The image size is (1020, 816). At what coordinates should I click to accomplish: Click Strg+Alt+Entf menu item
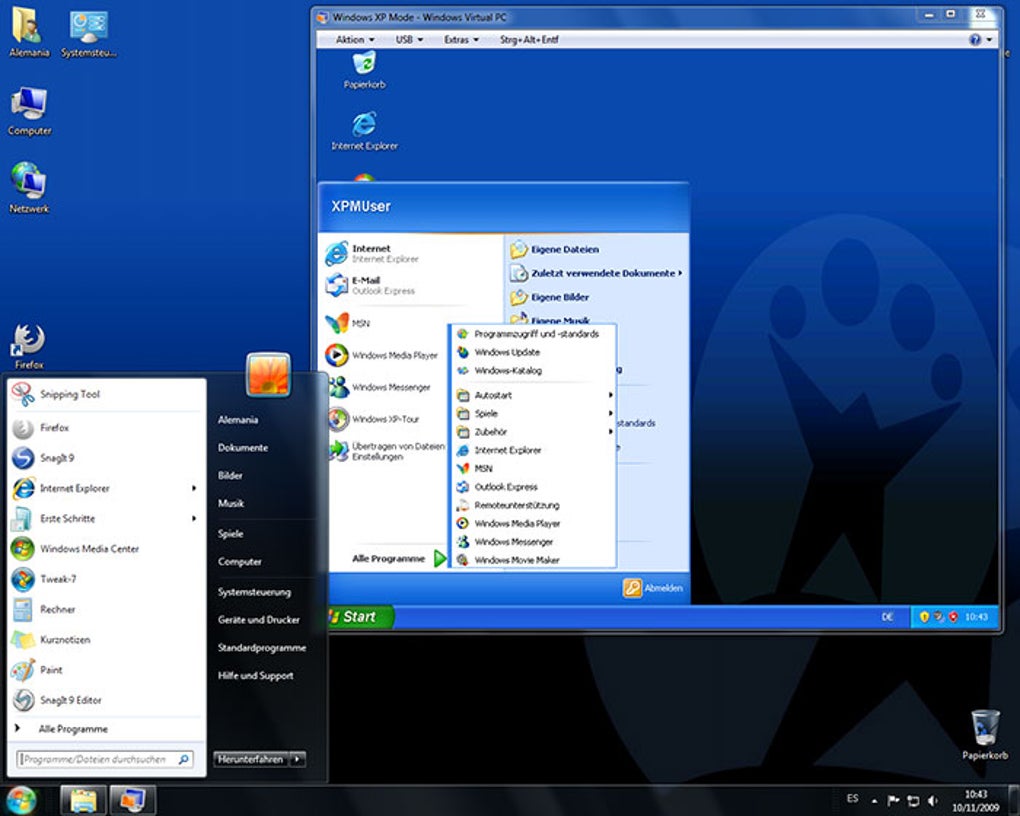point(529,40)
